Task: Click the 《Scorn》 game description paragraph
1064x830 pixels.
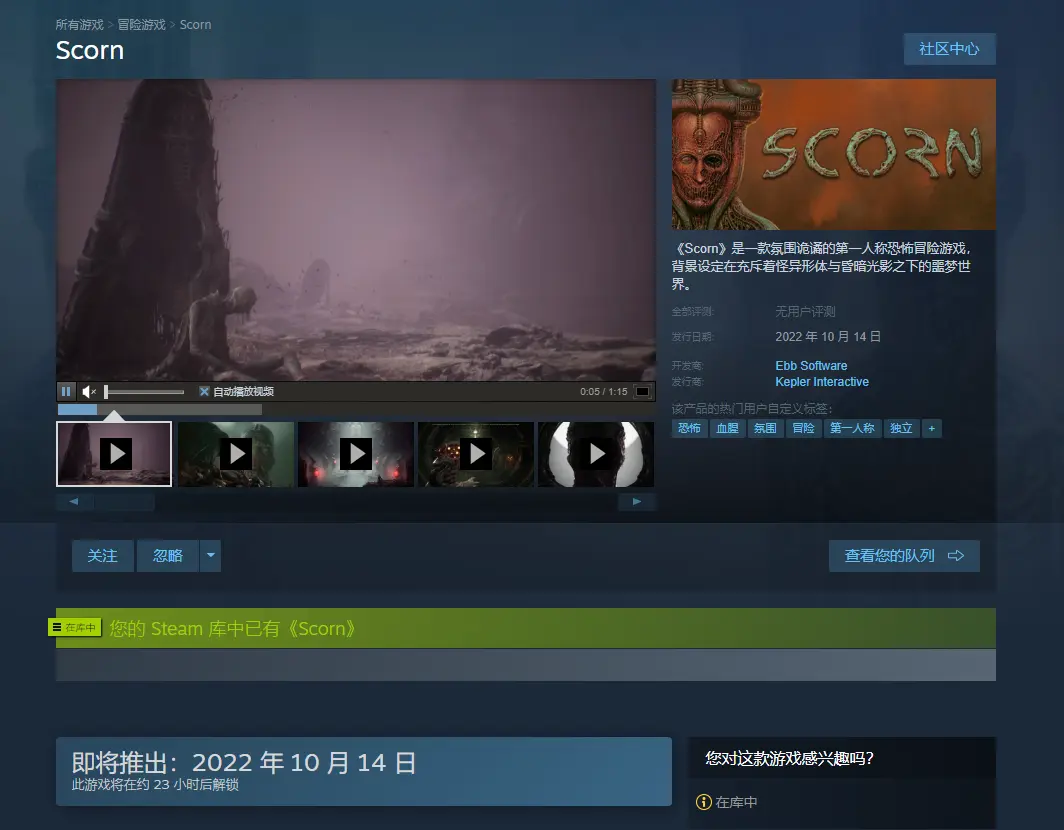Action: click(822, 266)
